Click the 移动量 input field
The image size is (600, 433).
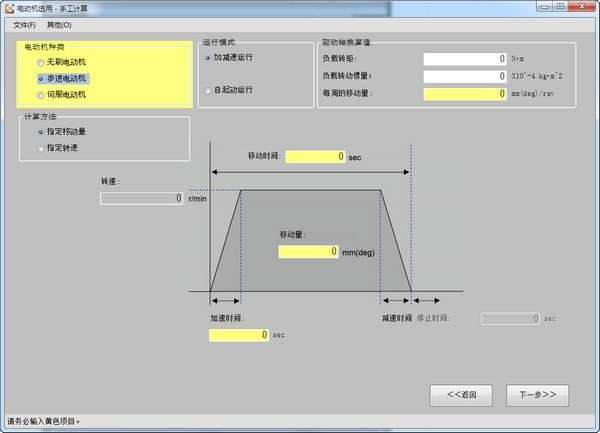[308, 251]
